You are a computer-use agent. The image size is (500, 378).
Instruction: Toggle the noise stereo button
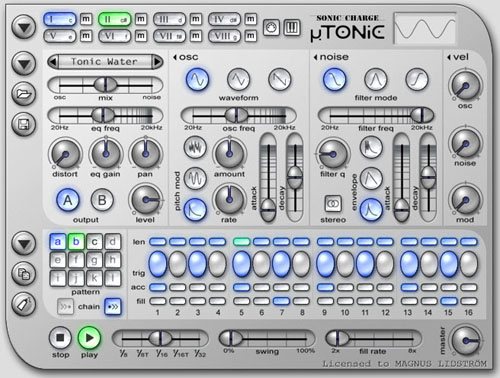(x=333, y=203)
